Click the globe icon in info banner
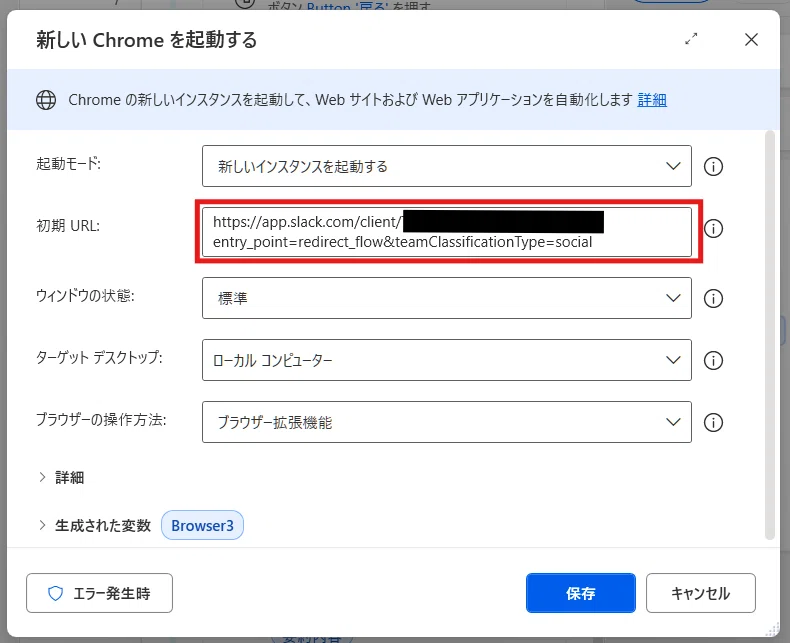This screenshot has width=790, height=643. click(x=46, y=100)
